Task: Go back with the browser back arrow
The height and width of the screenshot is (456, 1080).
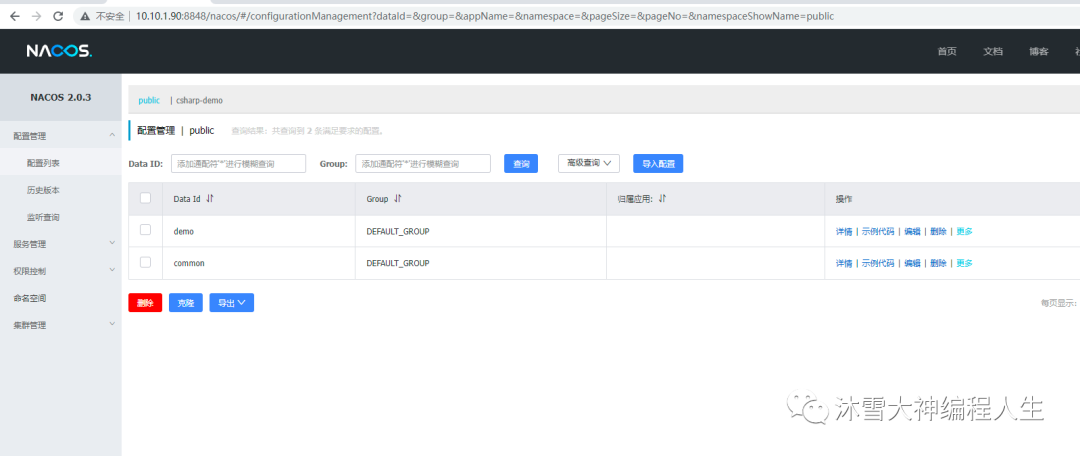Action: 14,16
